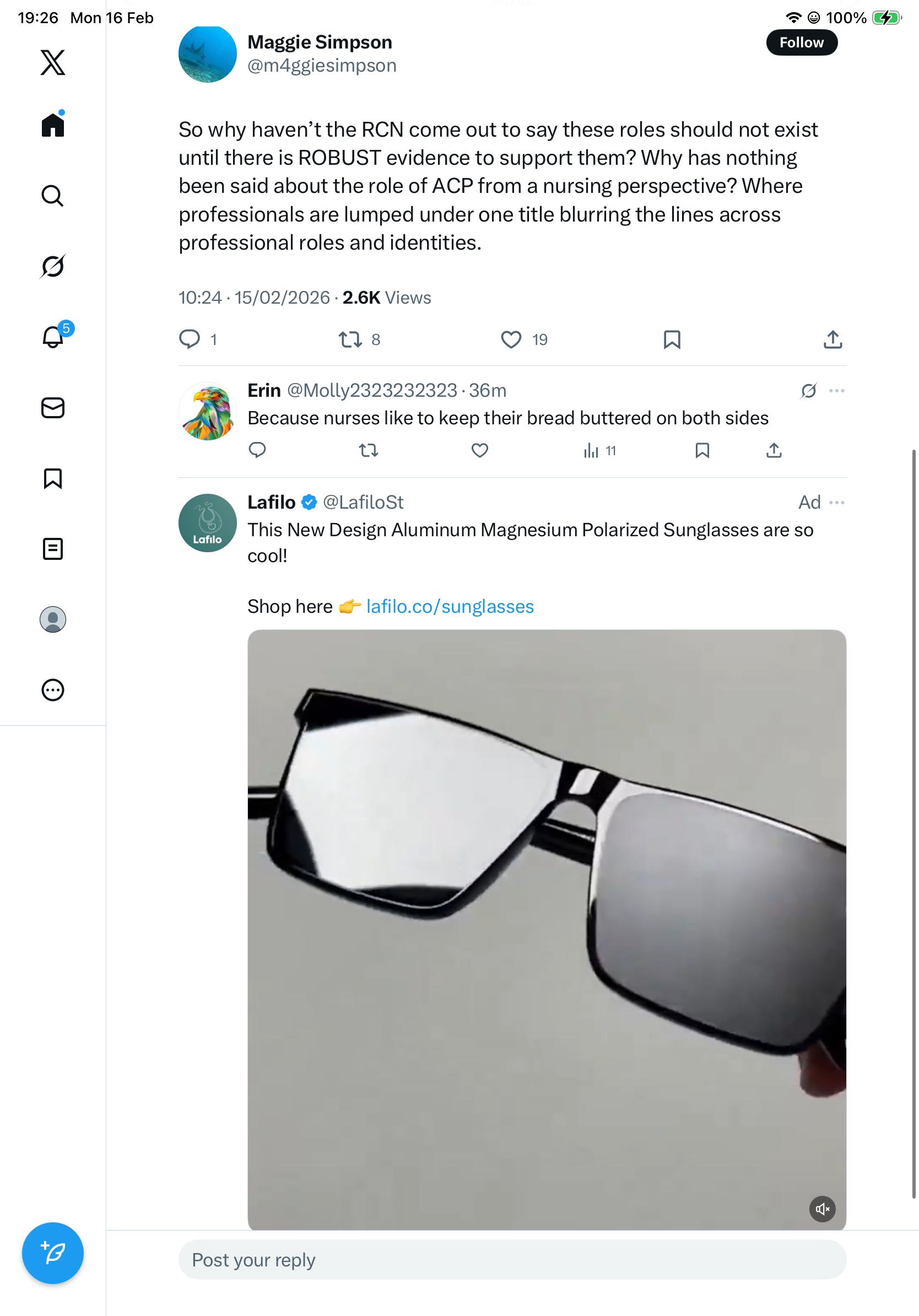Open the Lists page icon

pyautogui.click(x=53, y=548)
